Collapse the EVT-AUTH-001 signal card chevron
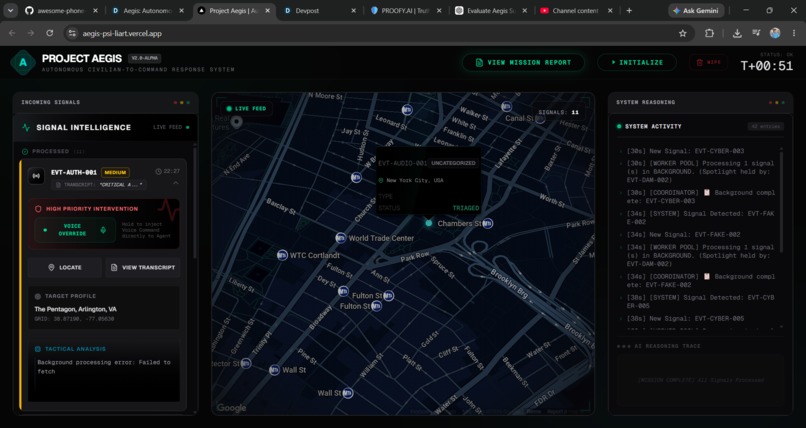Viewport: 806px width, 428px height. click(x=176, y=183)
